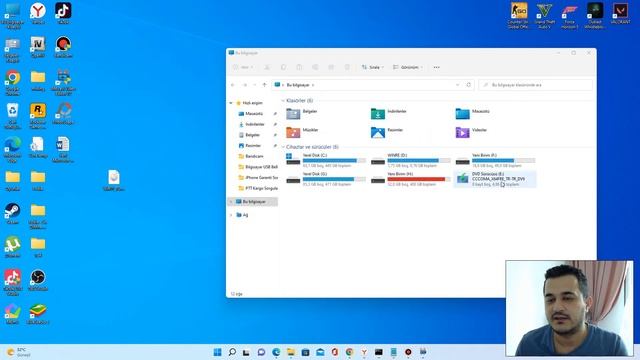Open the Sırala sort dropdown
The width and height of the screenshot is (640, 360).
tap(372, 67)
